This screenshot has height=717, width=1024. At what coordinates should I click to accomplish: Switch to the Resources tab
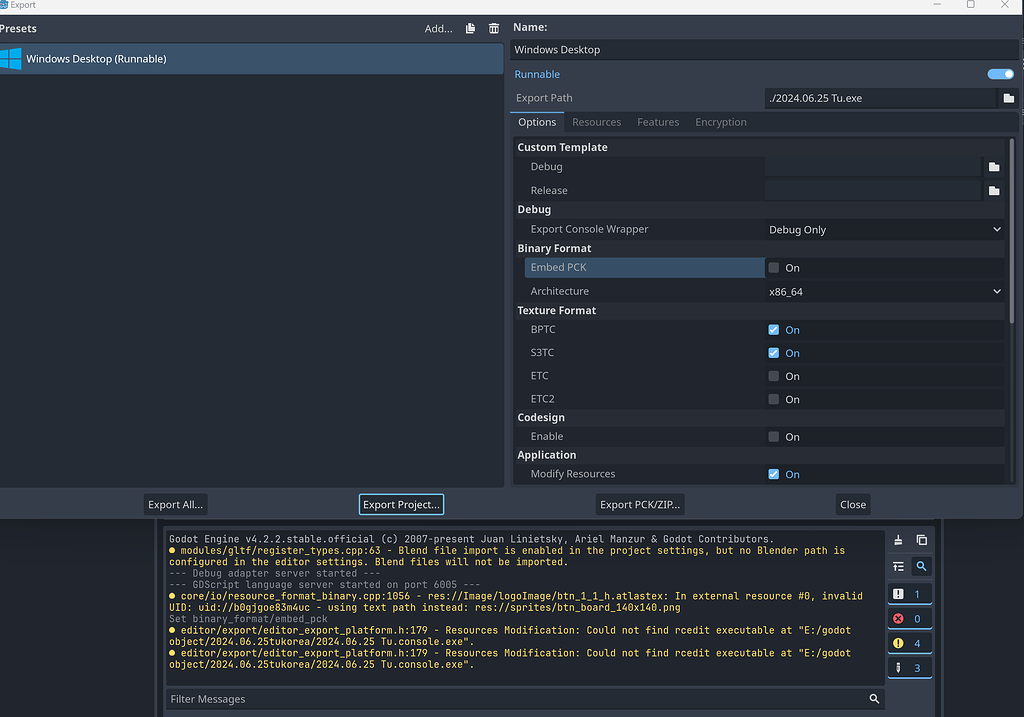(x=596, y=121)
